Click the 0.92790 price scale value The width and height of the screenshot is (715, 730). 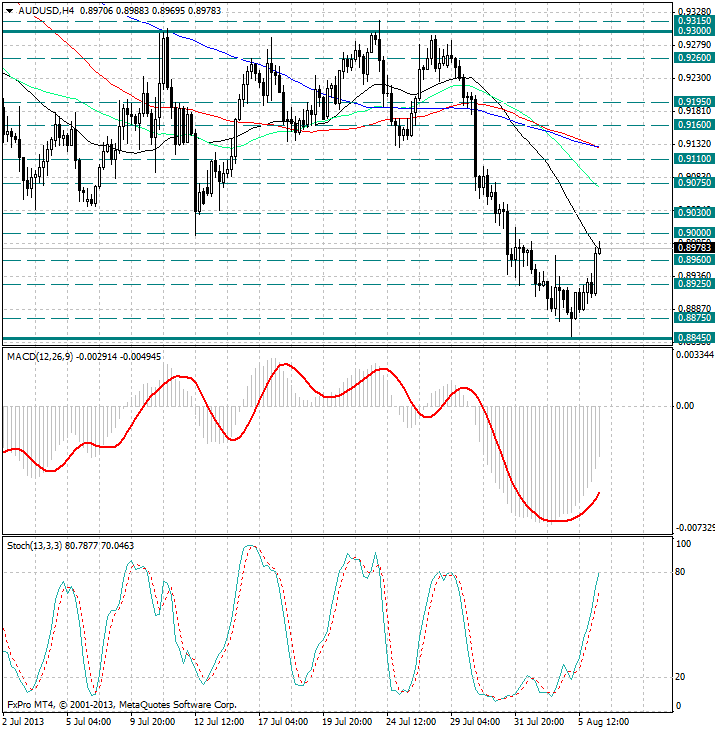695,45
